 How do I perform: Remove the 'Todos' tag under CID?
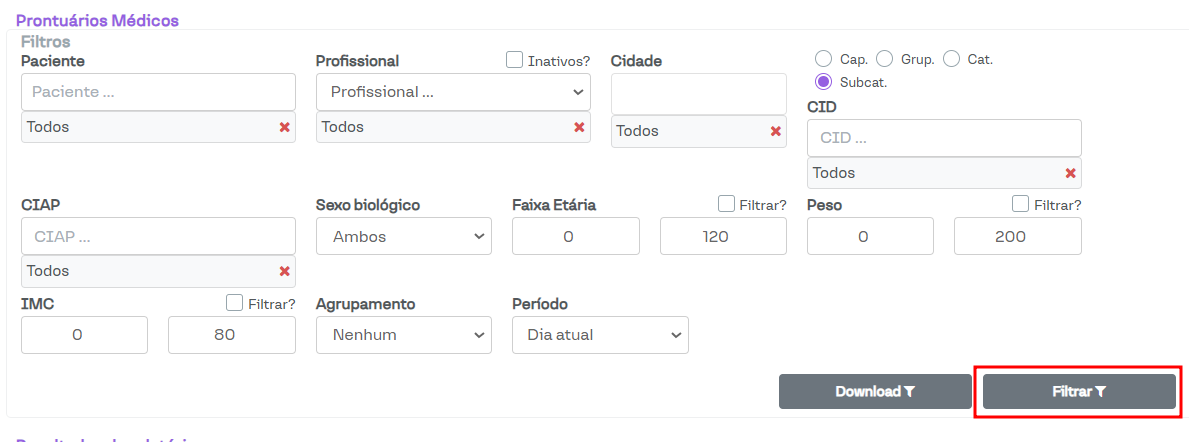(x=1070, y=173)
